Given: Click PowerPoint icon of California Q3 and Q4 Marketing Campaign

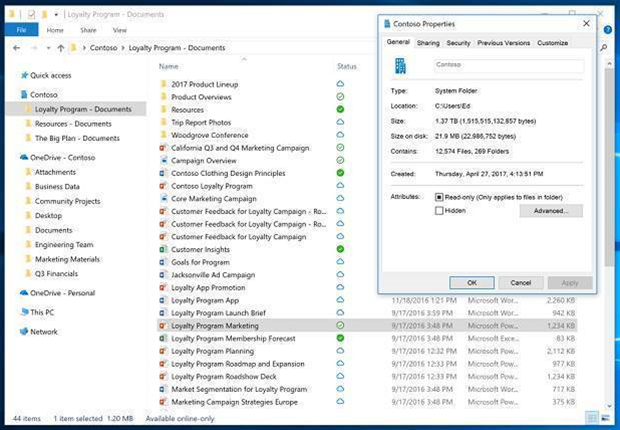Looking at the screenshot, I should 163,148.
